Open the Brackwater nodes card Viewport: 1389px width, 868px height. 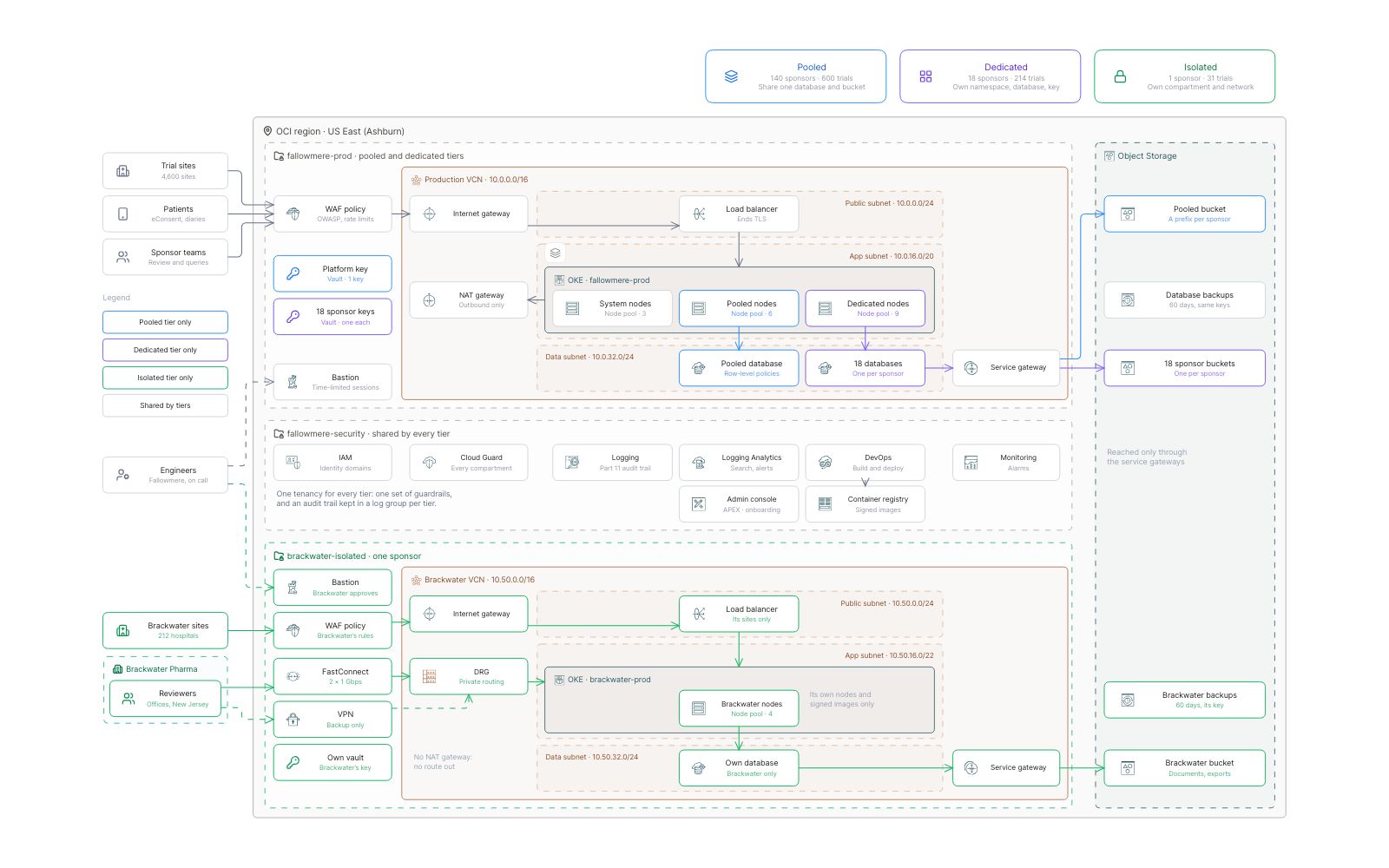click(x=739, y=708)
